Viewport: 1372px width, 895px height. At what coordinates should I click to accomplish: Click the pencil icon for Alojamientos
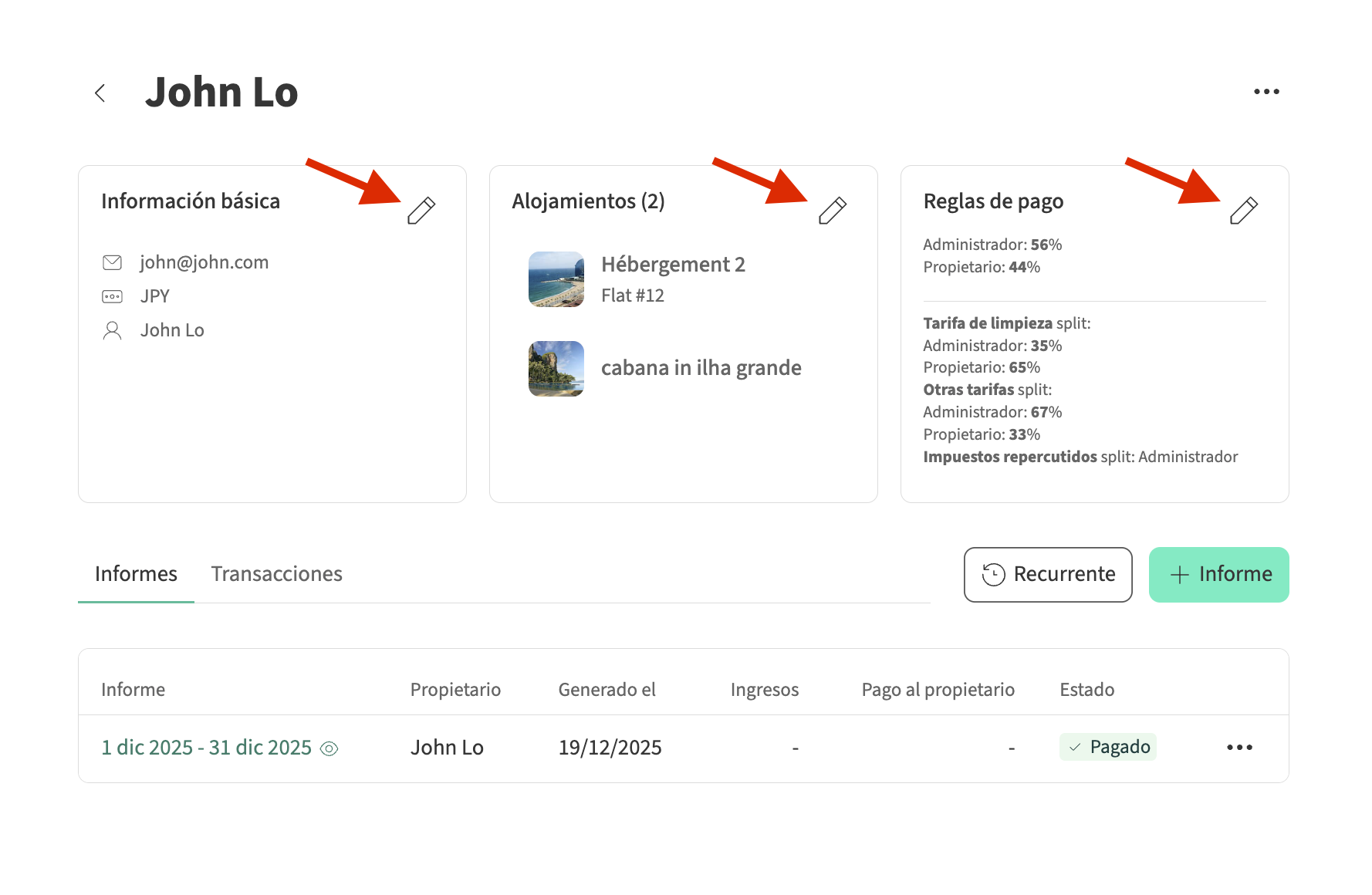(x=833, y=210)
